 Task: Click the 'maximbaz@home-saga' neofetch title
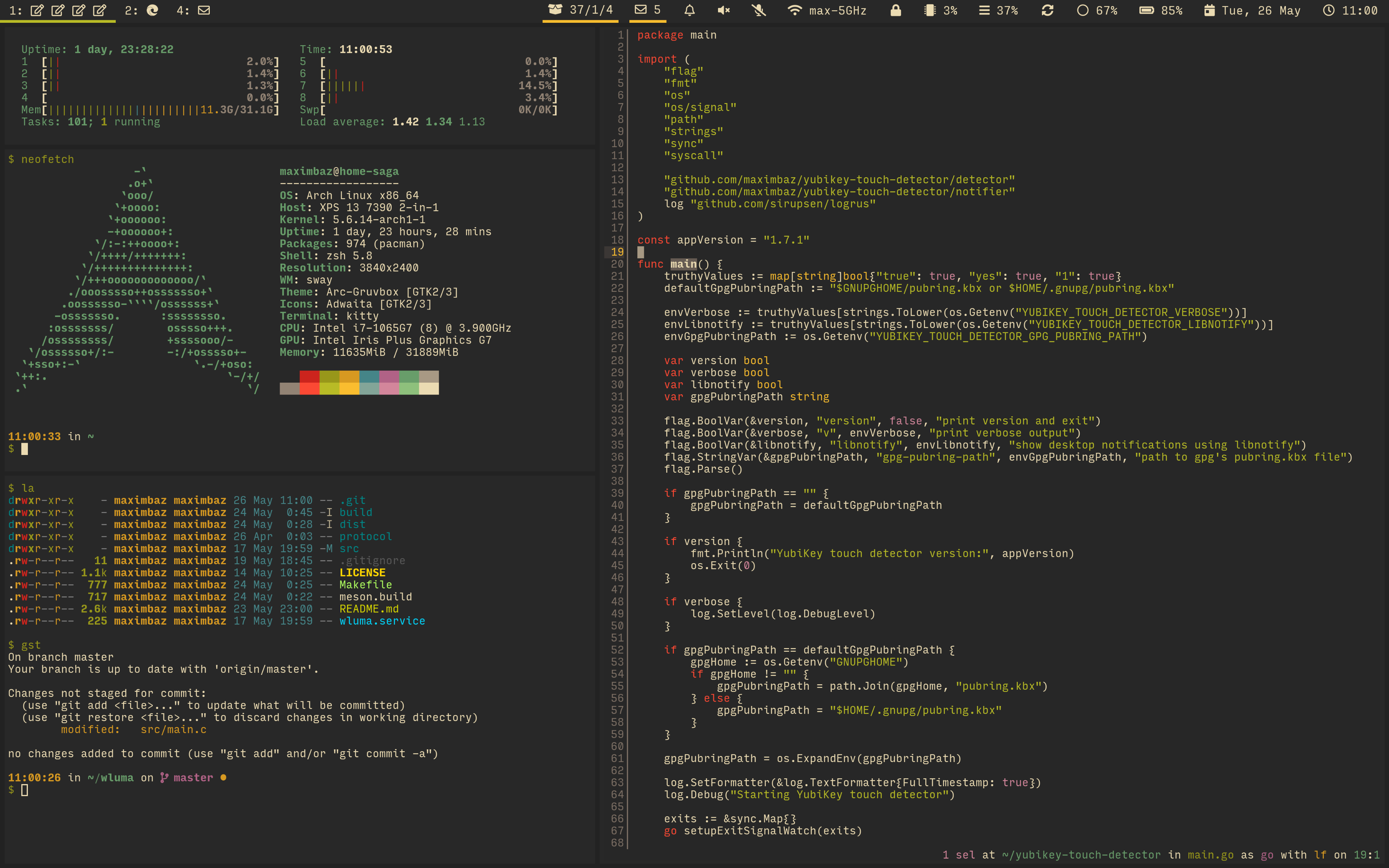click(339, 171)
